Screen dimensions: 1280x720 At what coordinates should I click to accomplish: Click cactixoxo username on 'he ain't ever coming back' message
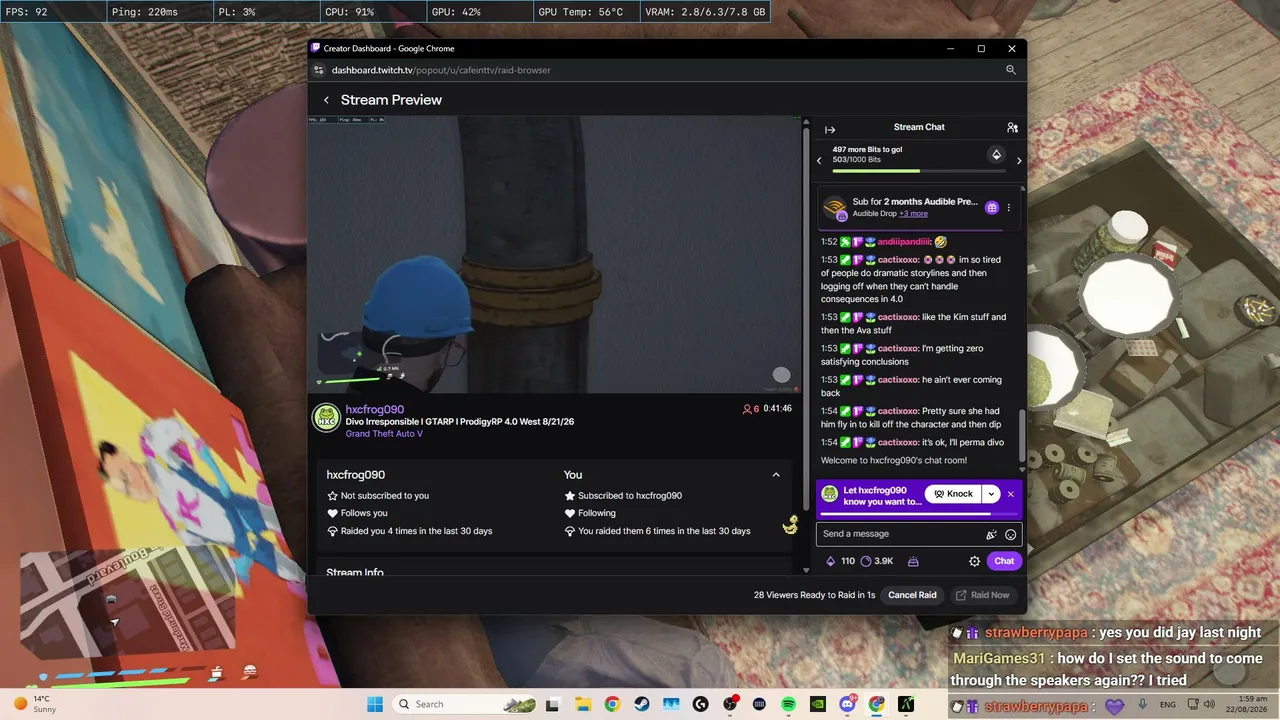tap(898, 380)
